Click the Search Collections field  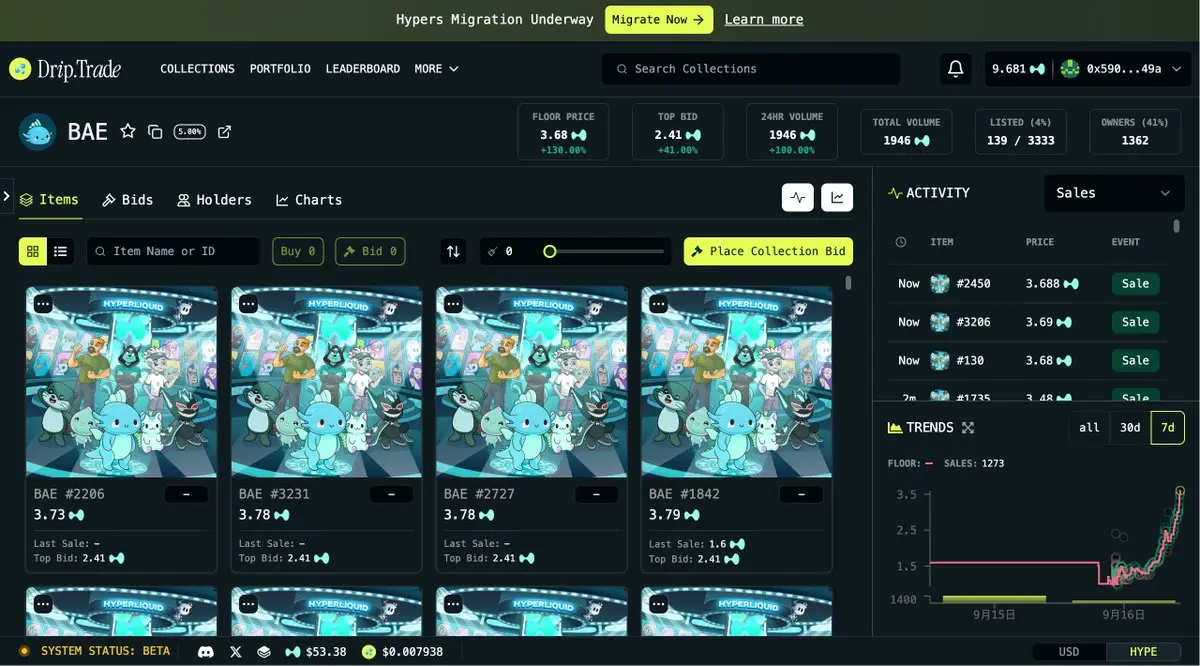click(x=751, y=69)
